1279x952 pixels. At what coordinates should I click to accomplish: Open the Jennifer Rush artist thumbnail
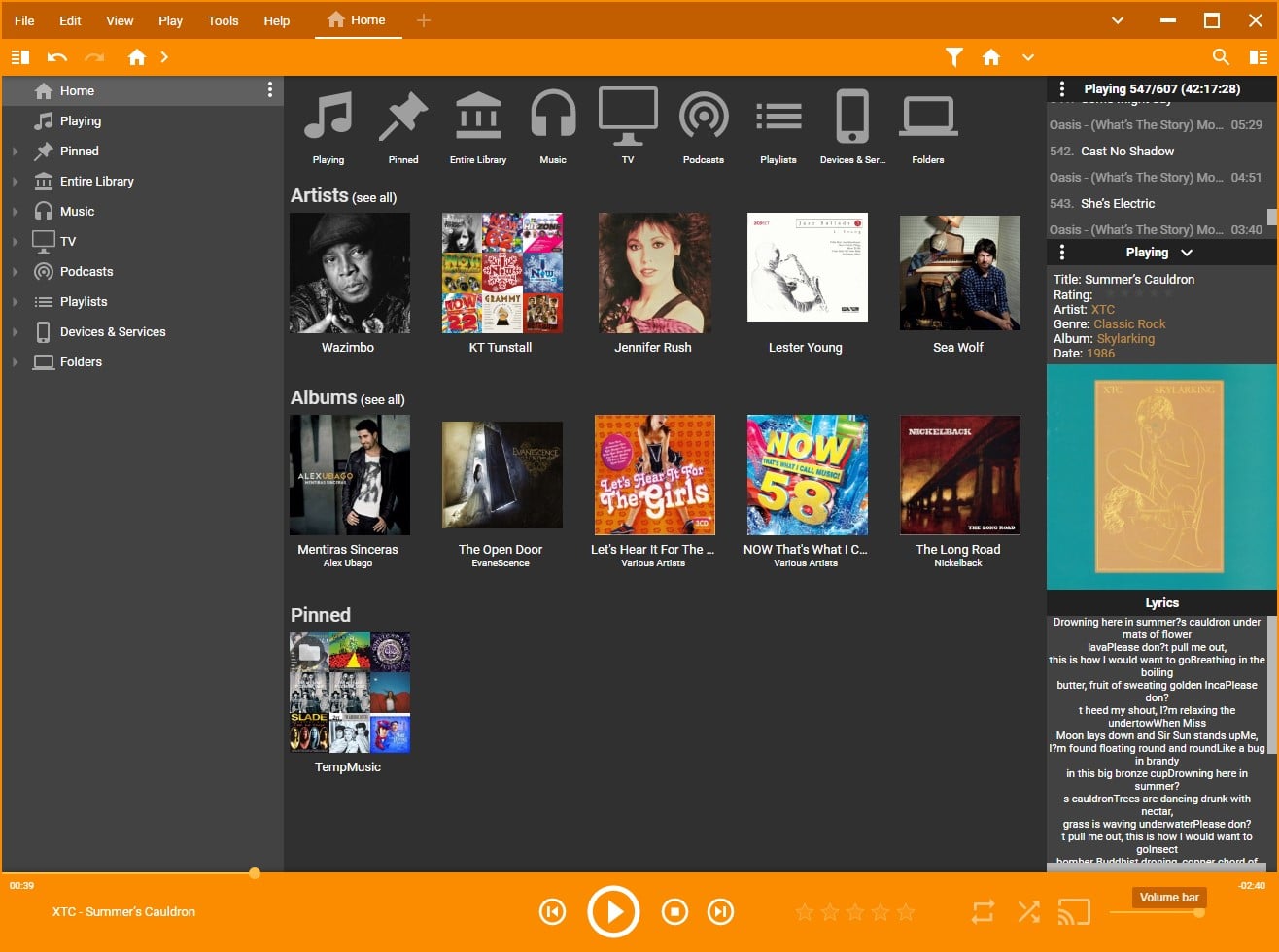pos(653,274)
